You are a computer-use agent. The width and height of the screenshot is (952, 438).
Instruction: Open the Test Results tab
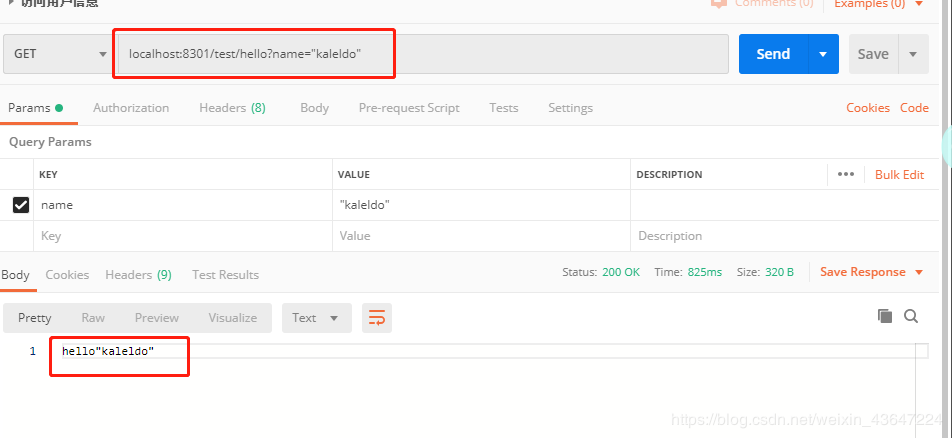pos(225,275)
